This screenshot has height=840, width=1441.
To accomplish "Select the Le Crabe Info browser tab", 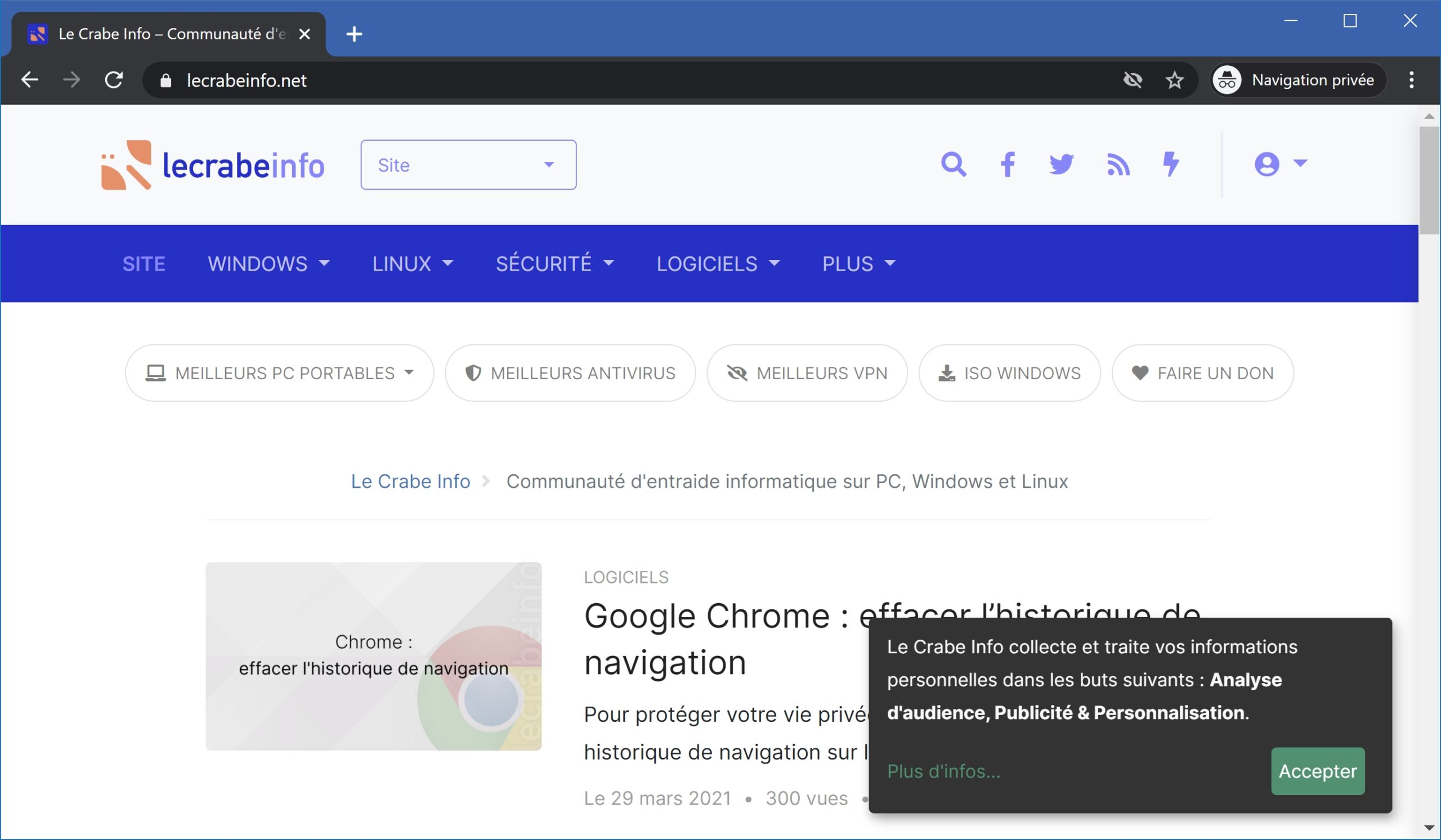I will pyautogui.click(x=169, y=34).
